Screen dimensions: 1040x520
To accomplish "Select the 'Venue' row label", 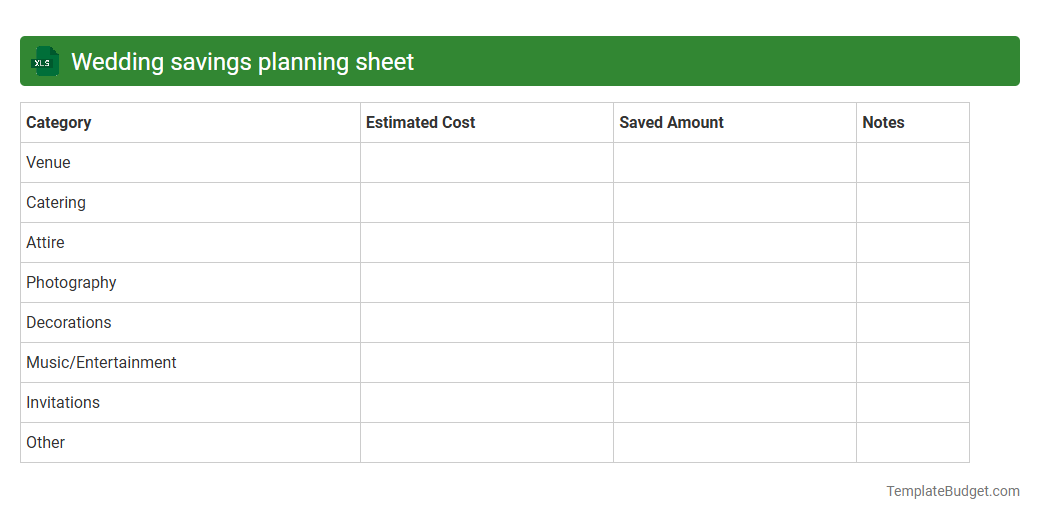I will [x=48, y=162].
